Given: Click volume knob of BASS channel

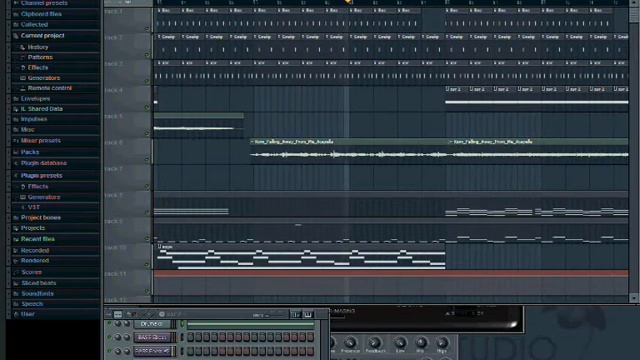Looking at the screenshot, I should click(x=127, y=338).
